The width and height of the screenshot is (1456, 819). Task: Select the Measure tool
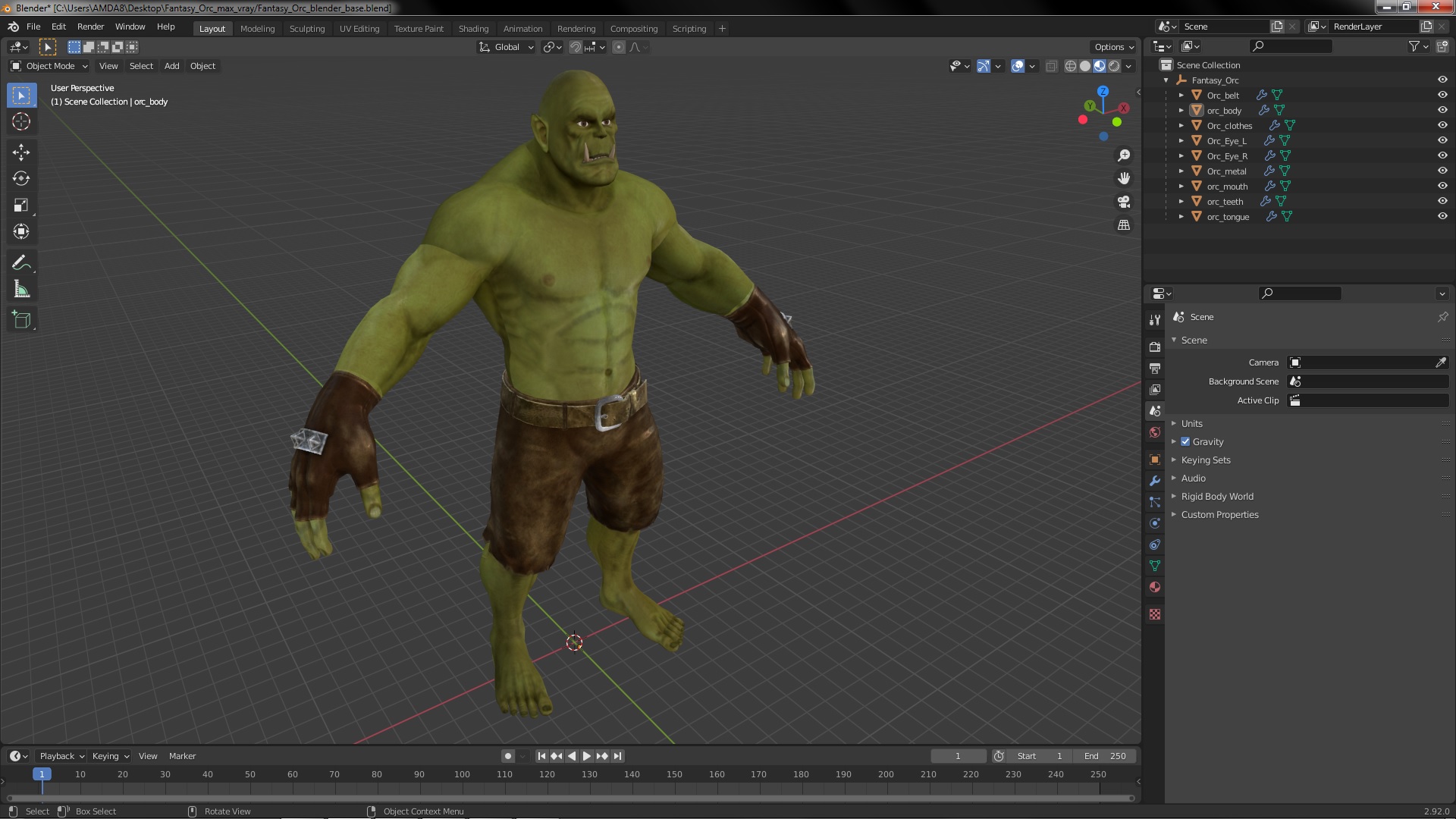(x=21, y=290)
